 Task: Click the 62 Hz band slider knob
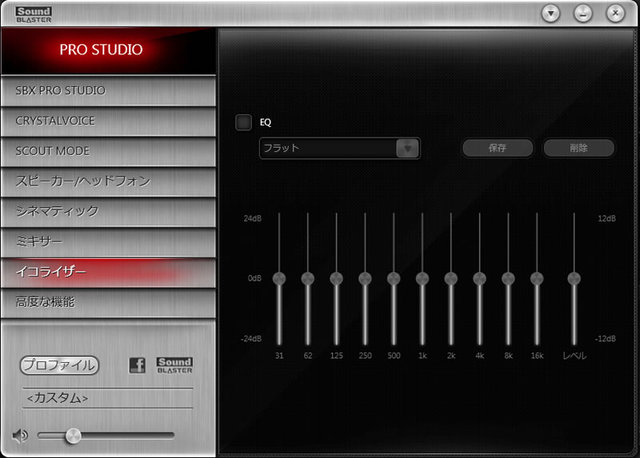coord(308,278)
